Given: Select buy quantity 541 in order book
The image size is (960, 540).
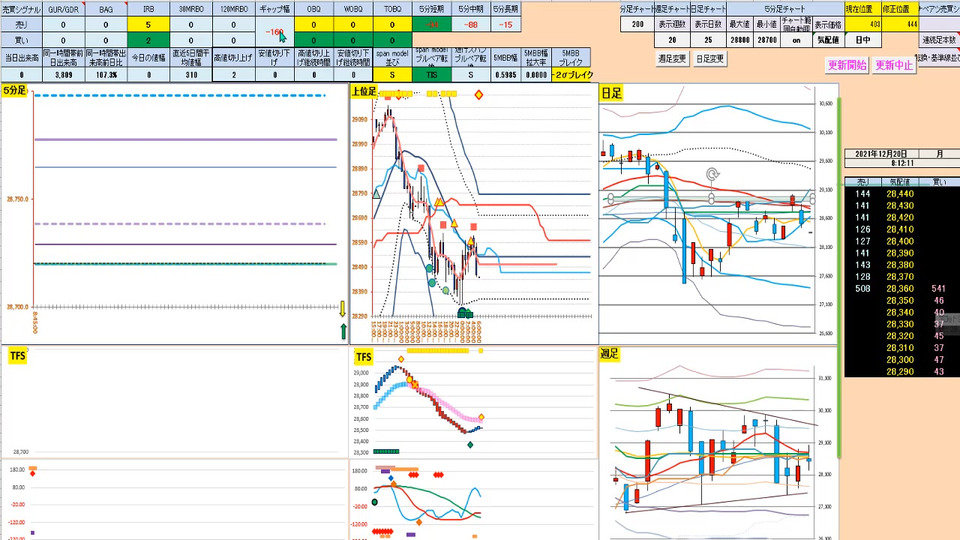Looking at the screenshot, I should pos(938,288).
